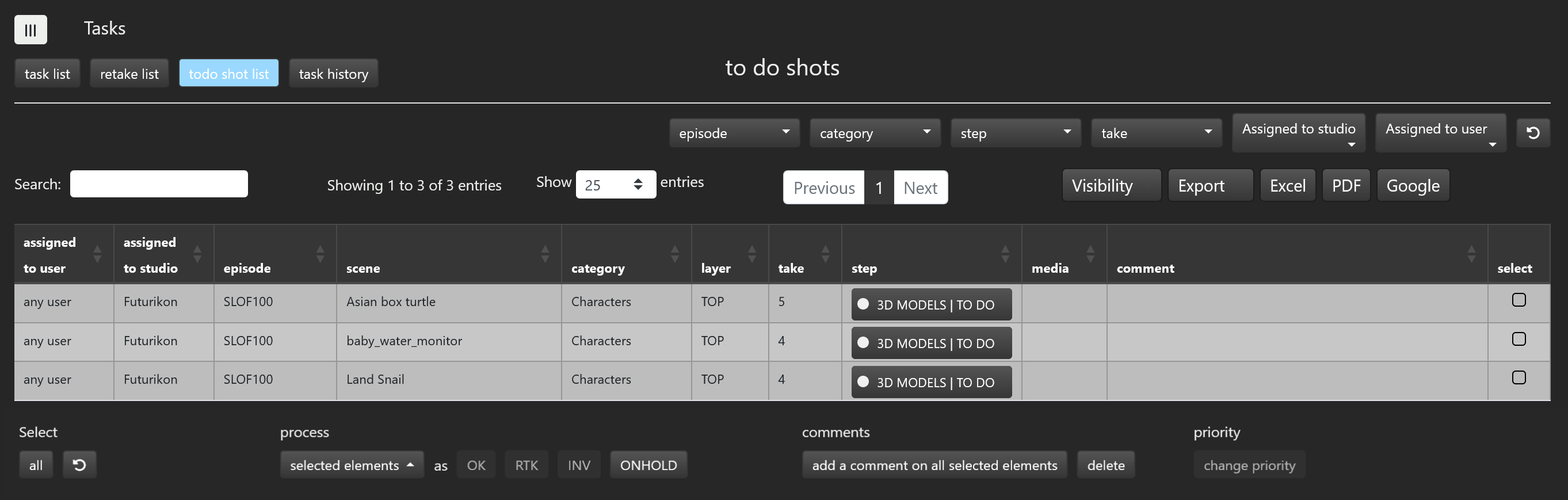The width and height of the screenshot is (1568, 500).
Task: Select the Land Snail row checkbox
Action: (x=1519, y=378)
